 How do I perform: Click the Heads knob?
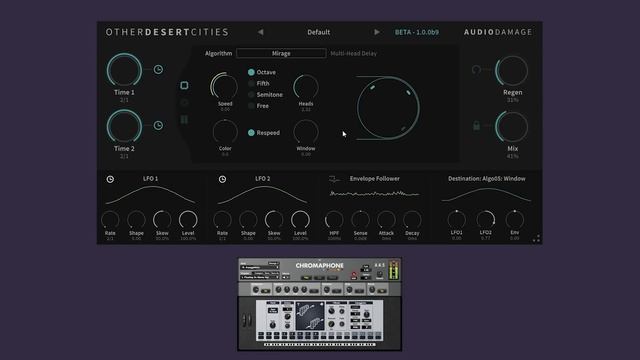coord(306,87)
